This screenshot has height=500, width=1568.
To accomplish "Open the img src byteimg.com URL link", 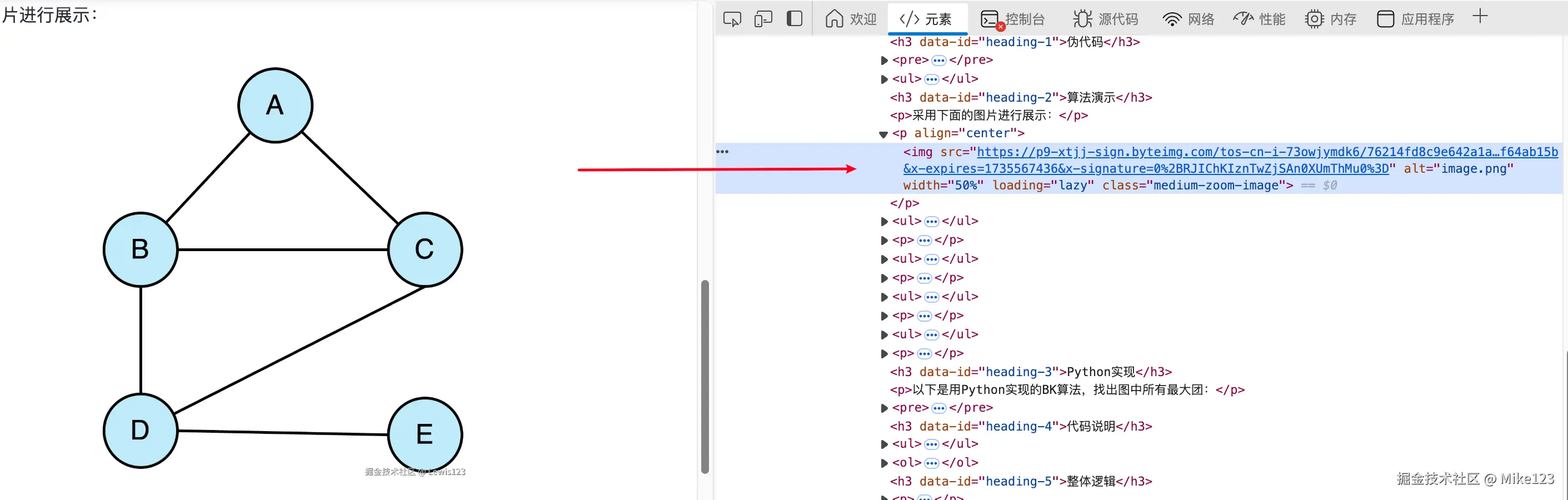I will click(1230, 160).
